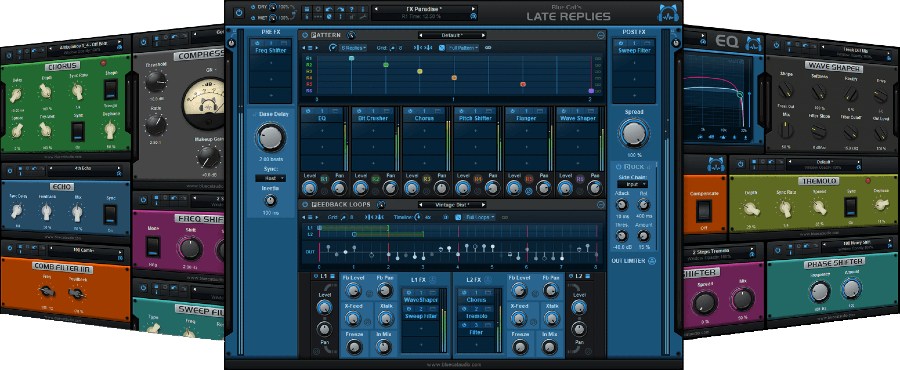Open the EQ plugin slot for R1

[322, 118]
